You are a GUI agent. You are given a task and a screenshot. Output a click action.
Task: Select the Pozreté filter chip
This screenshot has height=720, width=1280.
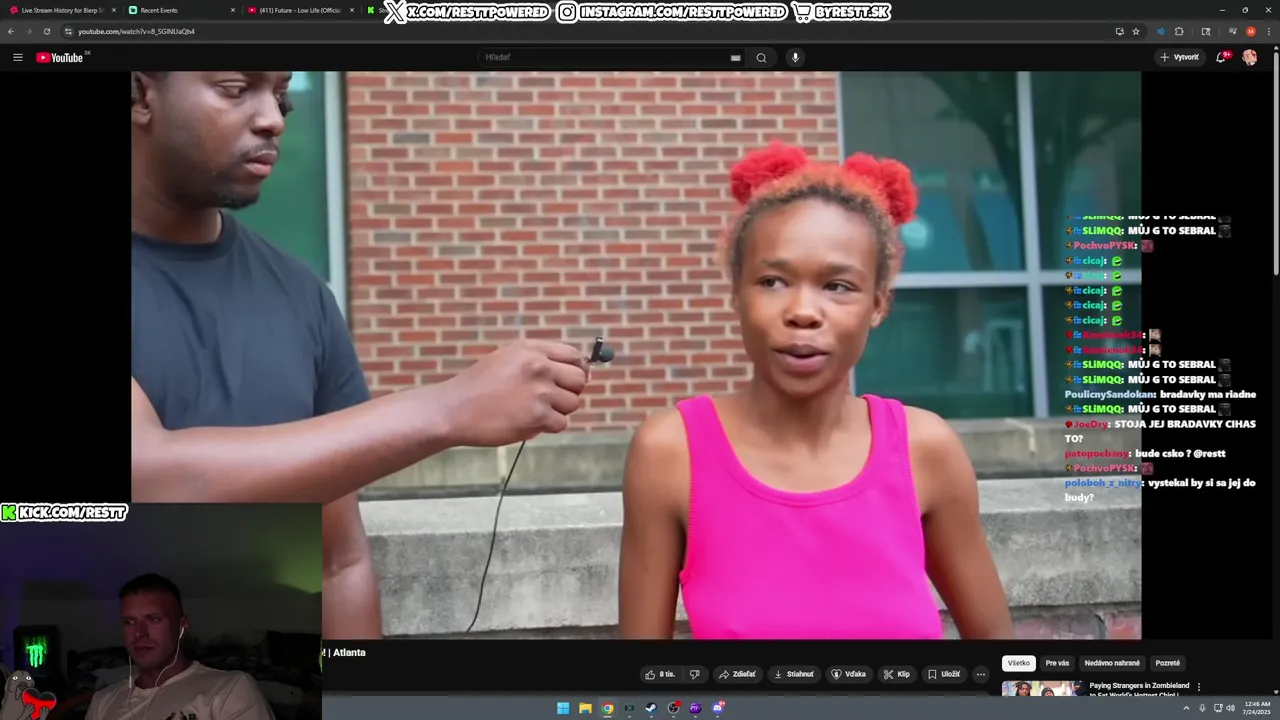(1168, 663)
